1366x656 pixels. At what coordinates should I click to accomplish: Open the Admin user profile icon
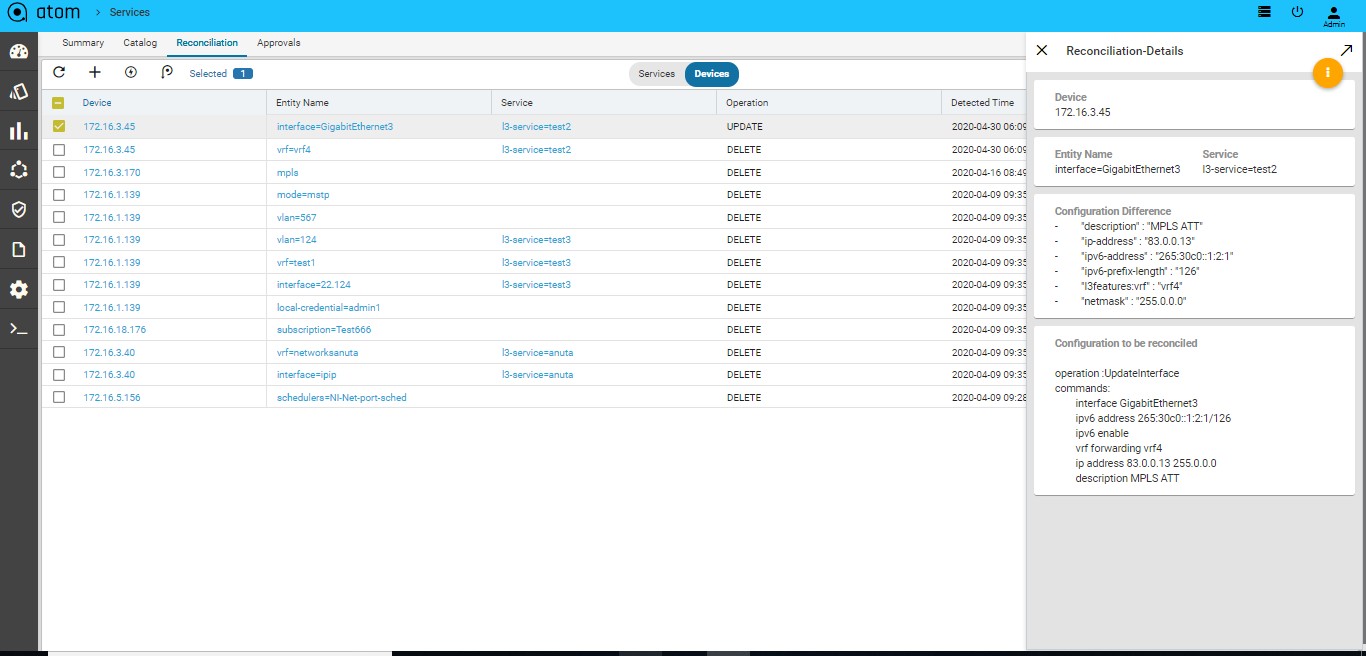point(1334,15)
